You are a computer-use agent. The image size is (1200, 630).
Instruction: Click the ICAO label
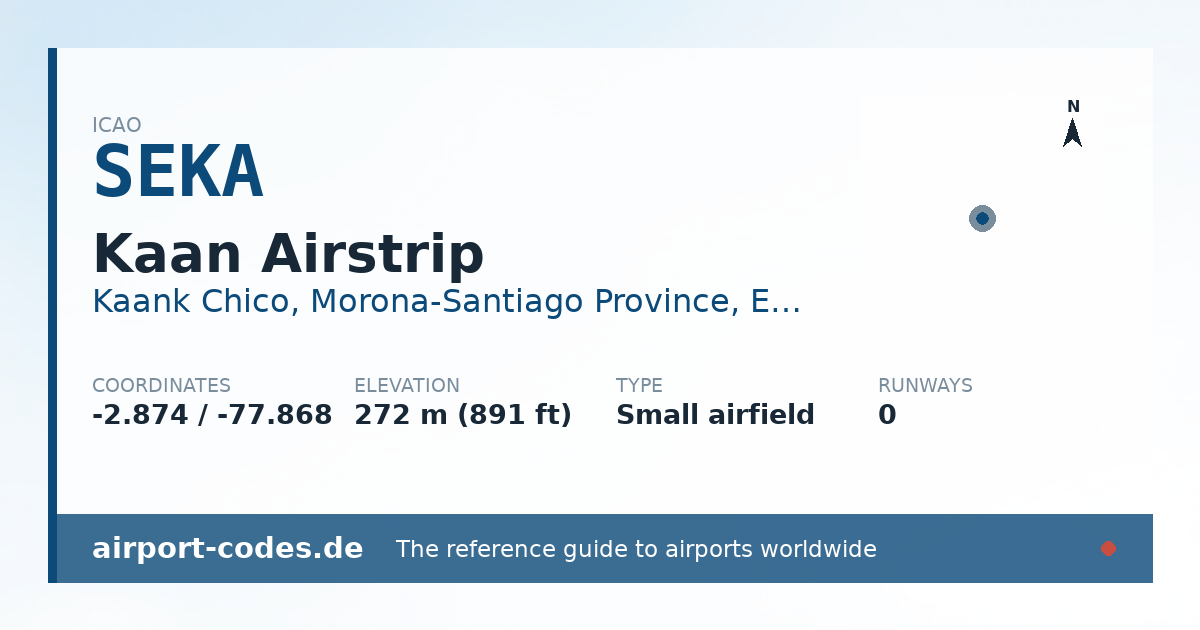117,125
